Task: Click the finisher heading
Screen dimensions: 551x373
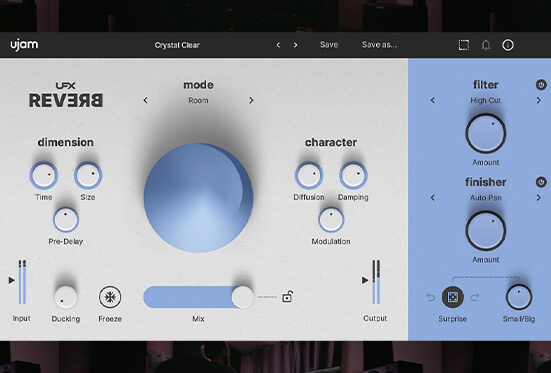Action: [x=486, y=182]
